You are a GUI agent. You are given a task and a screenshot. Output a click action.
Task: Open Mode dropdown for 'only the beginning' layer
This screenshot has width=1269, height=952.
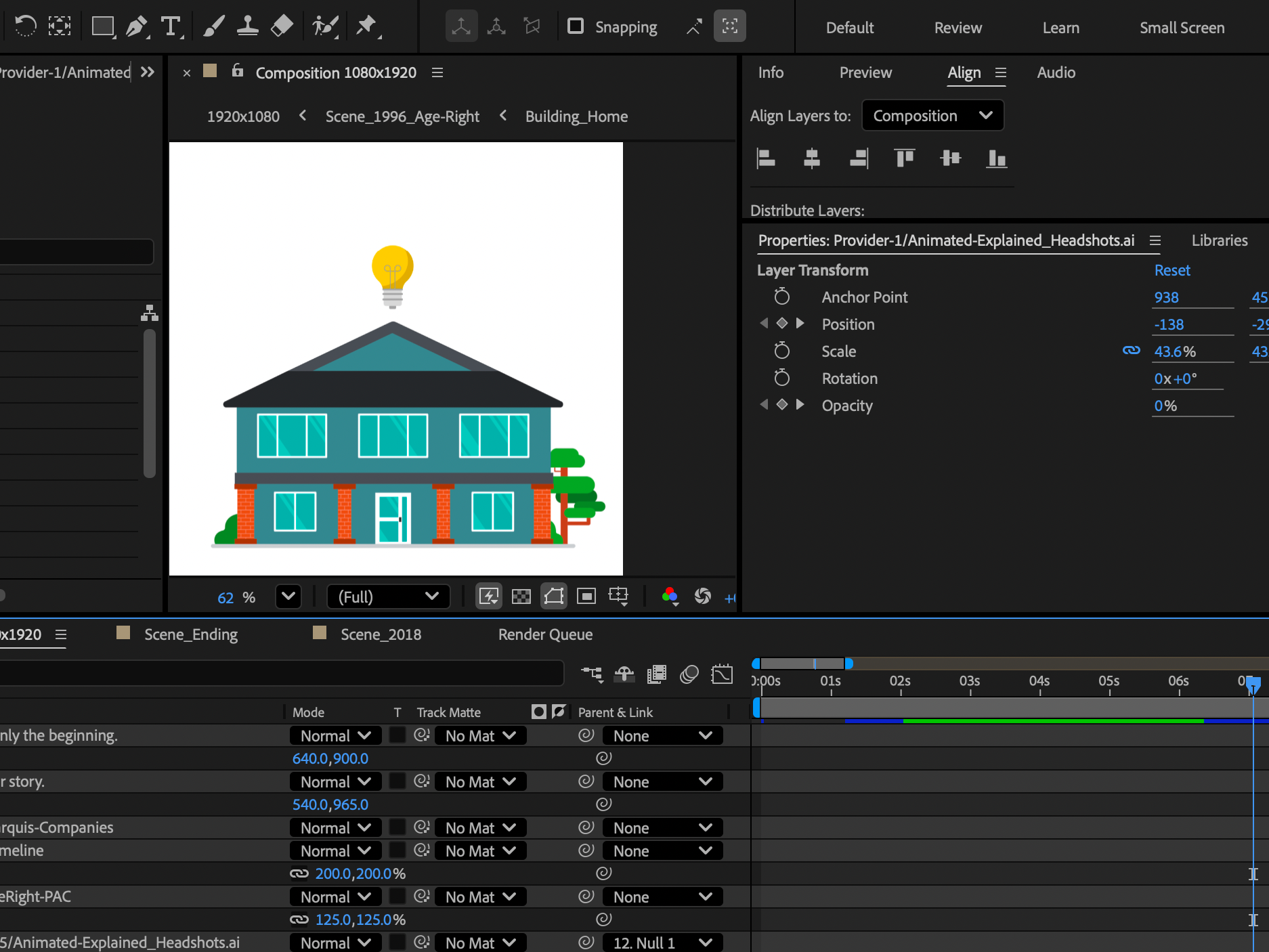[x=336, y=735]
